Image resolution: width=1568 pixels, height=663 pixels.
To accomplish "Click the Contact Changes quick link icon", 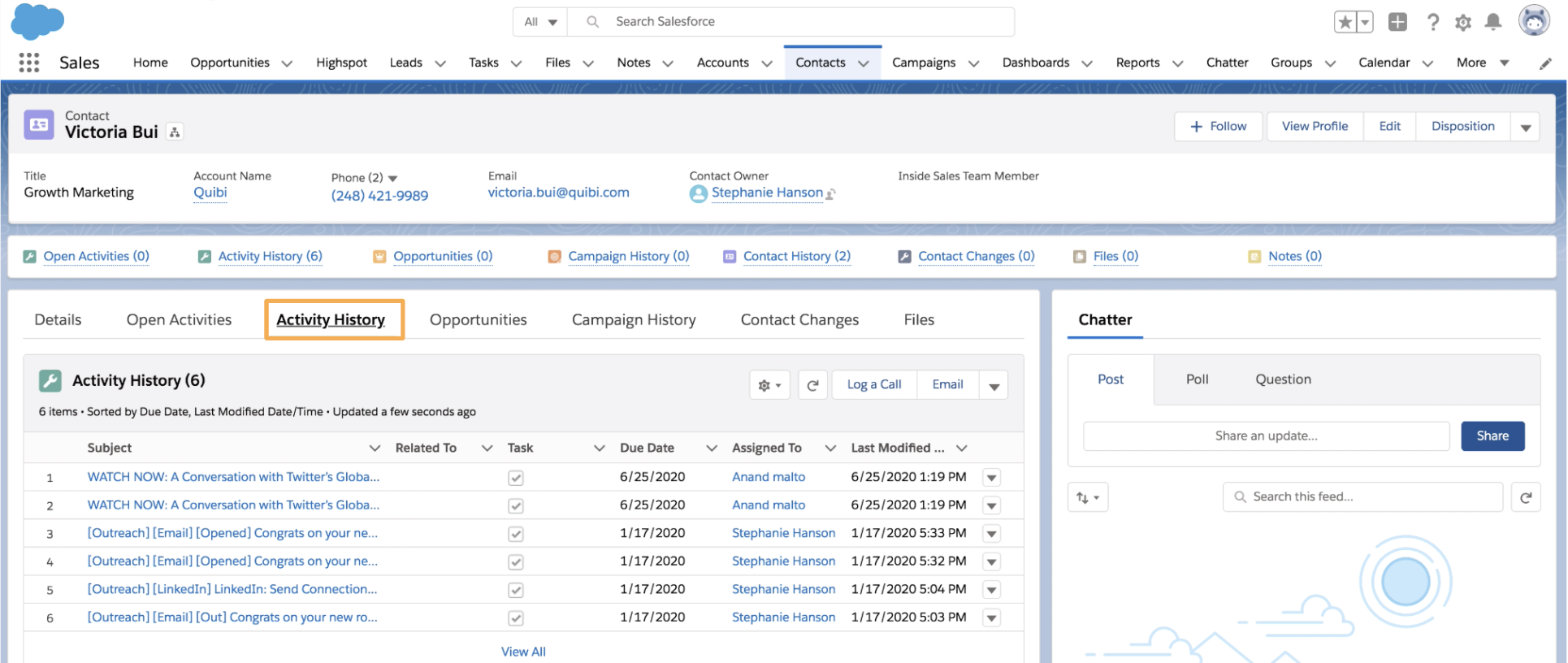I will coord(904,257).
